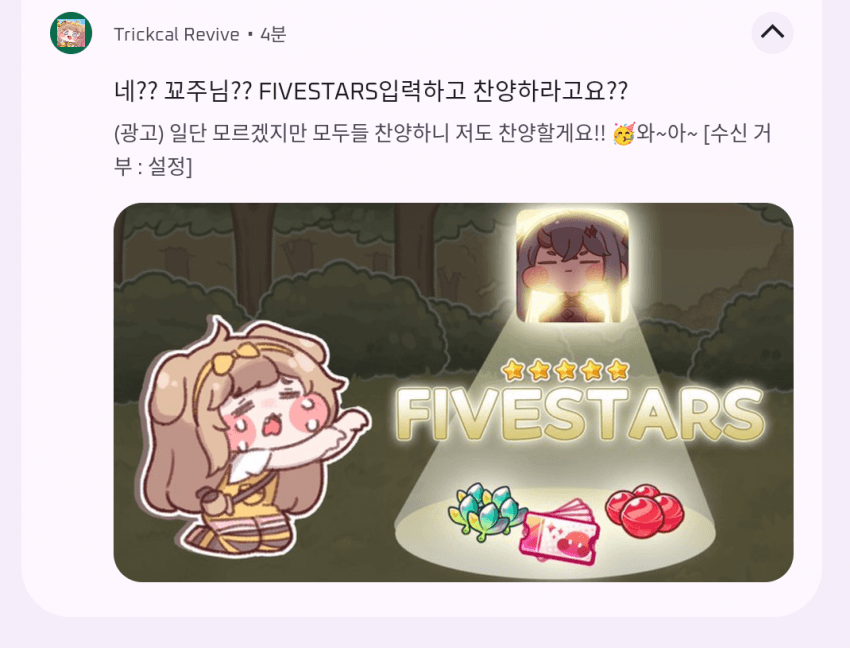Tap the party face emoji in message
Viewport: 850px width, 648px height.
pyautogui.click(x=623, y=133)
